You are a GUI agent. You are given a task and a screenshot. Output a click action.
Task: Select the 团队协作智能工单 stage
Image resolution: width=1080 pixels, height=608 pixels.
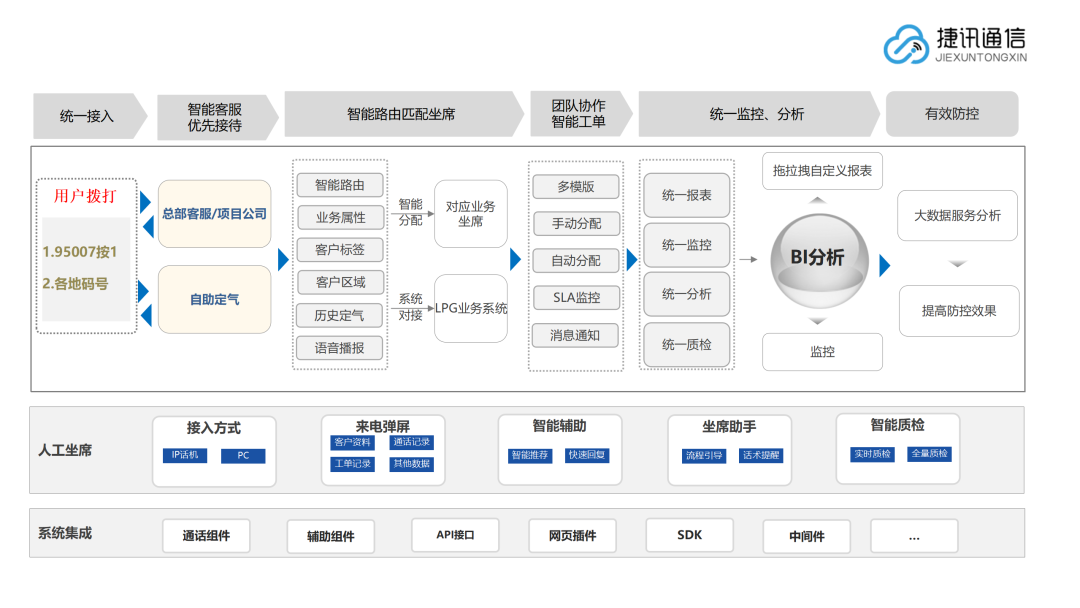577,113
